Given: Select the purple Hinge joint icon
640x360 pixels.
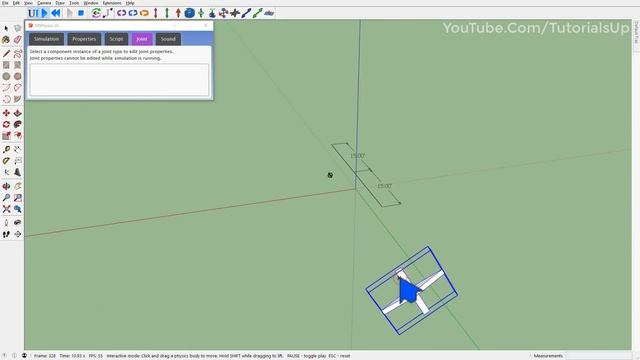Looking at the screenshot, I should click(121, 13).
